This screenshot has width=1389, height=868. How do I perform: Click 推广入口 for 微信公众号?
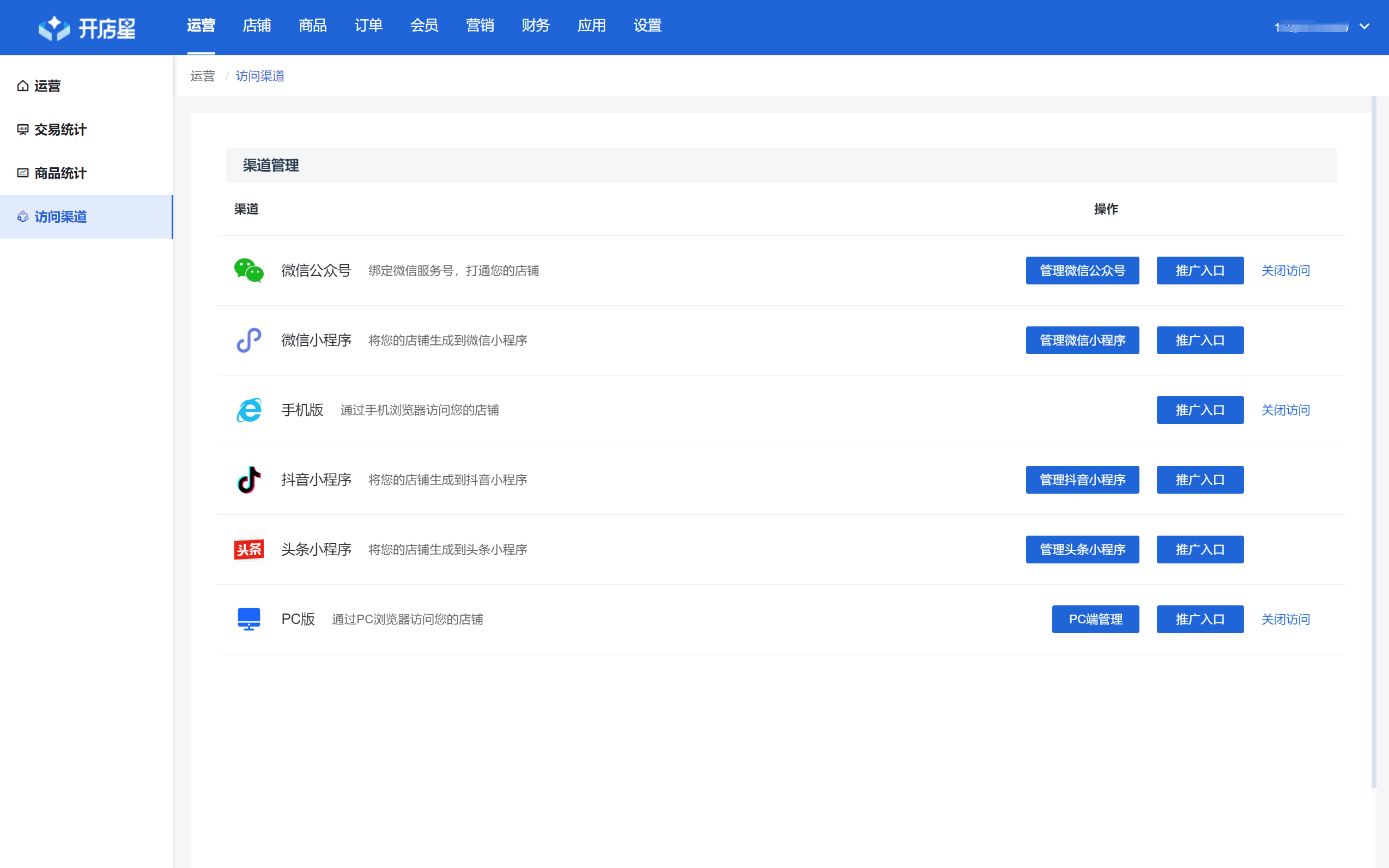pyautogui.click(x=1200, y=270)
